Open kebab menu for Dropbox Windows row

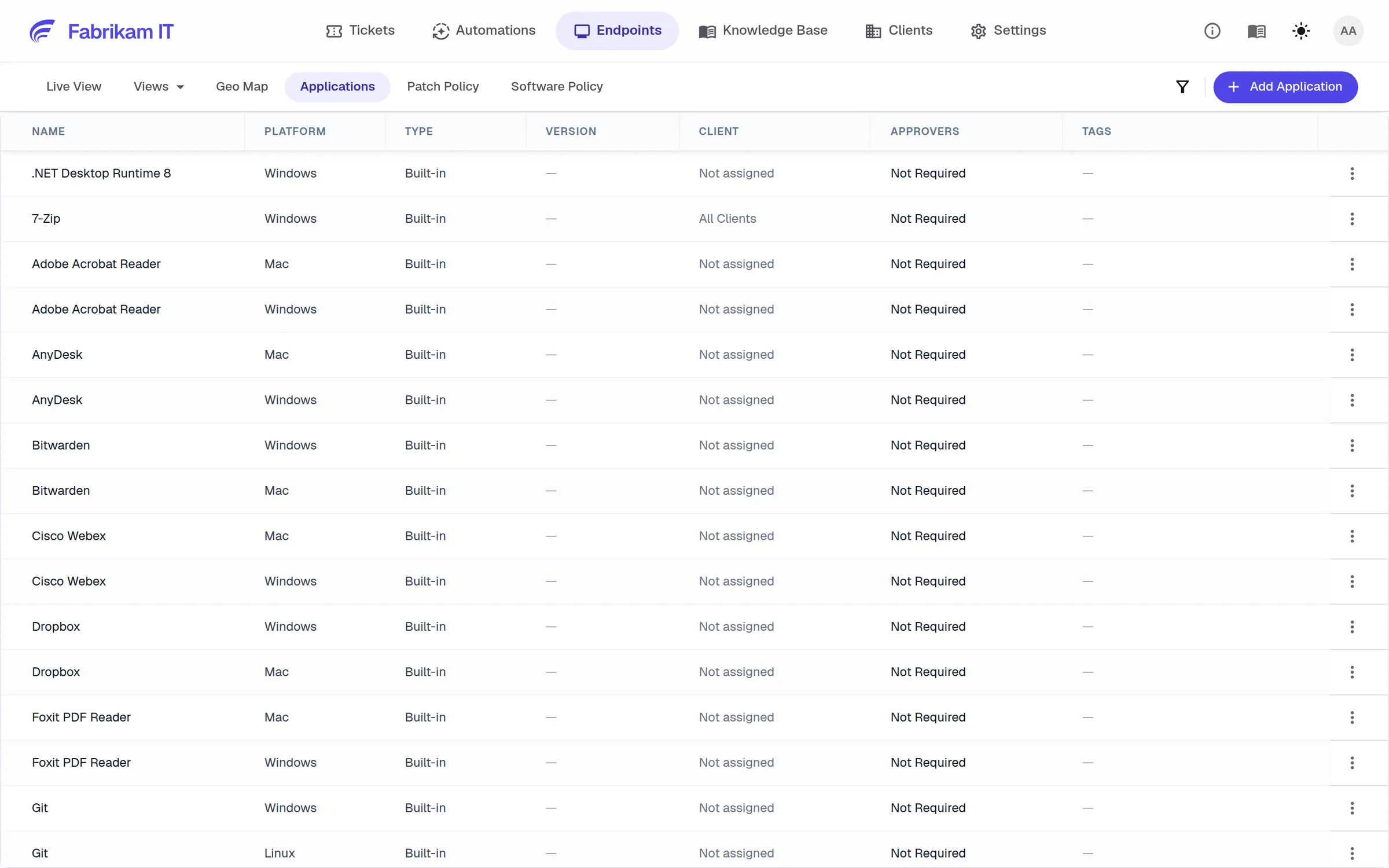1352,627
